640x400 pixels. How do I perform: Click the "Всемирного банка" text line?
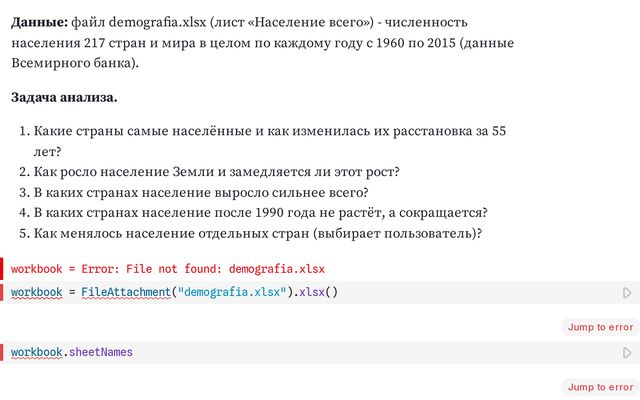pyautogui.click(x=75, y=63)
